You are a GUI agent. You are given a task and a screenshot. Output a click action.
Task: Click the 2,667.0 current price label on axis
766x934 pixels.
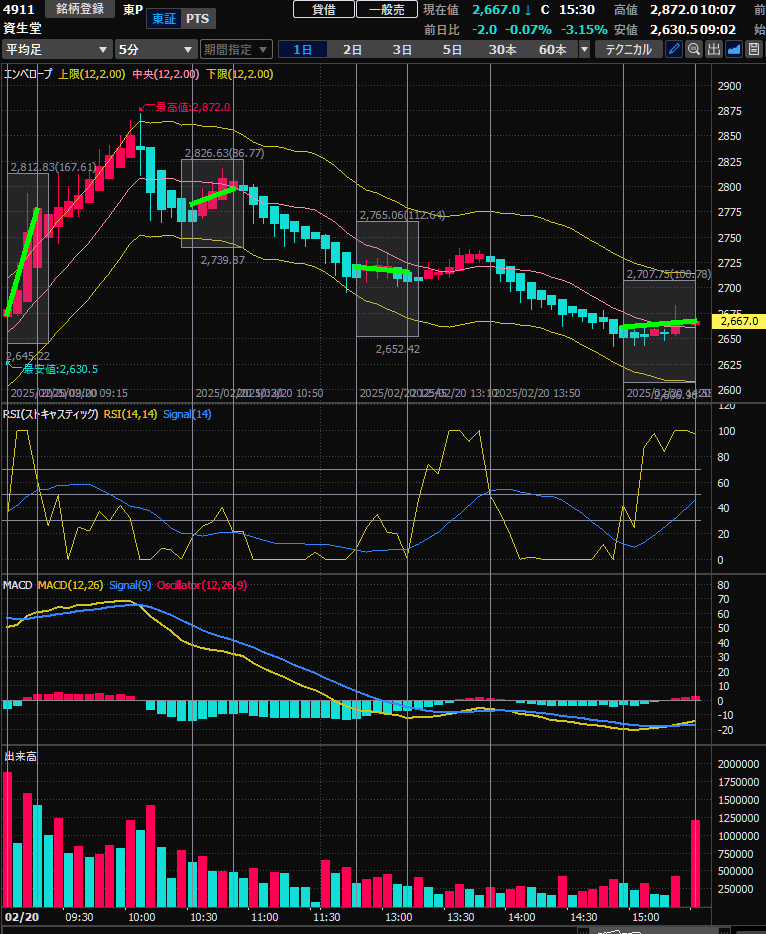point(740,321)
